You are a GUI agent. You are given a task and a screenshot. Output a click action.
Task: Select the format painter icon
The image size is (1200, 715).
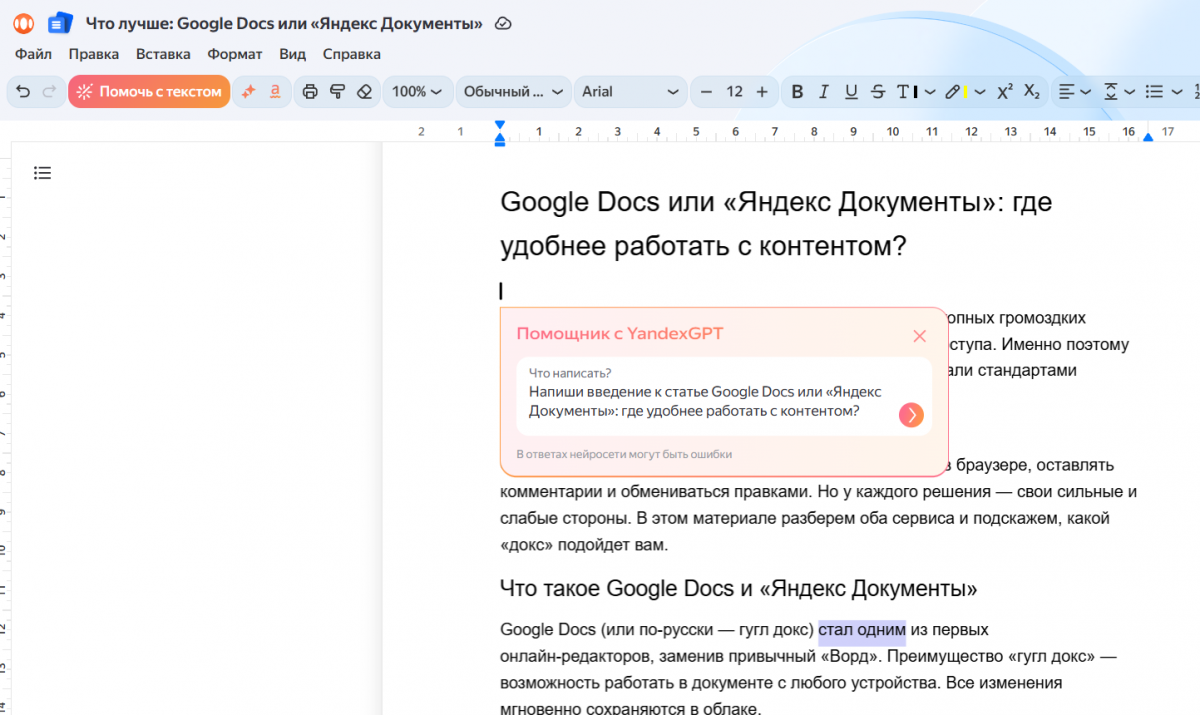point(338,91)
